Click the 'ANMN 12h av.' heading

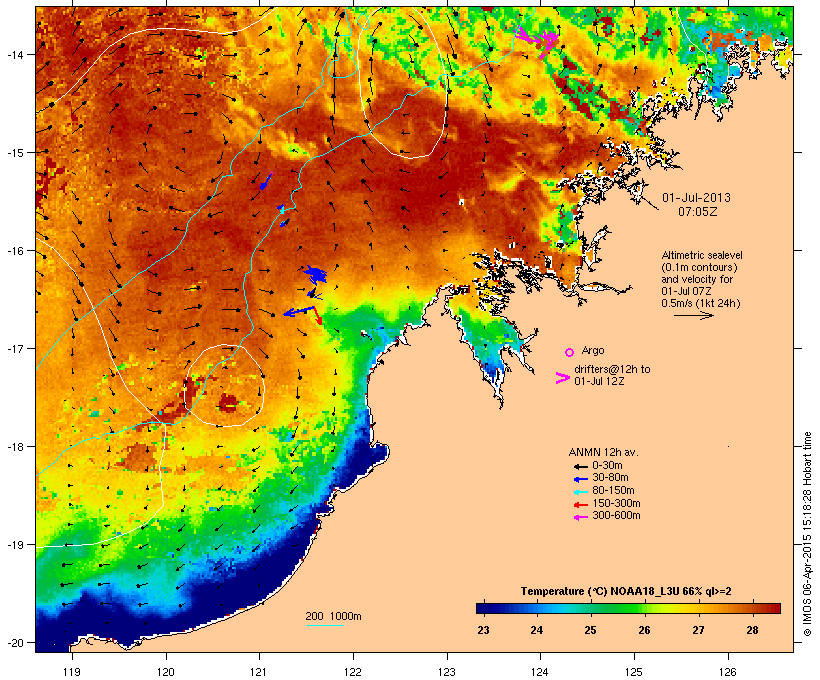click(x=603, y=452)
